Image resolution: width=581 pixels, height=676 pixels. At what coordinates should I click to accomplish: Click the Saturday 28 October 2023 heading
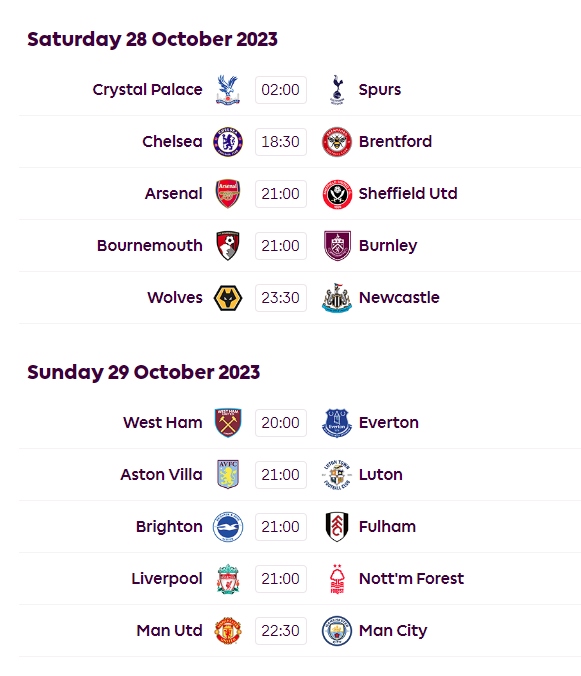tap(152, 39)
